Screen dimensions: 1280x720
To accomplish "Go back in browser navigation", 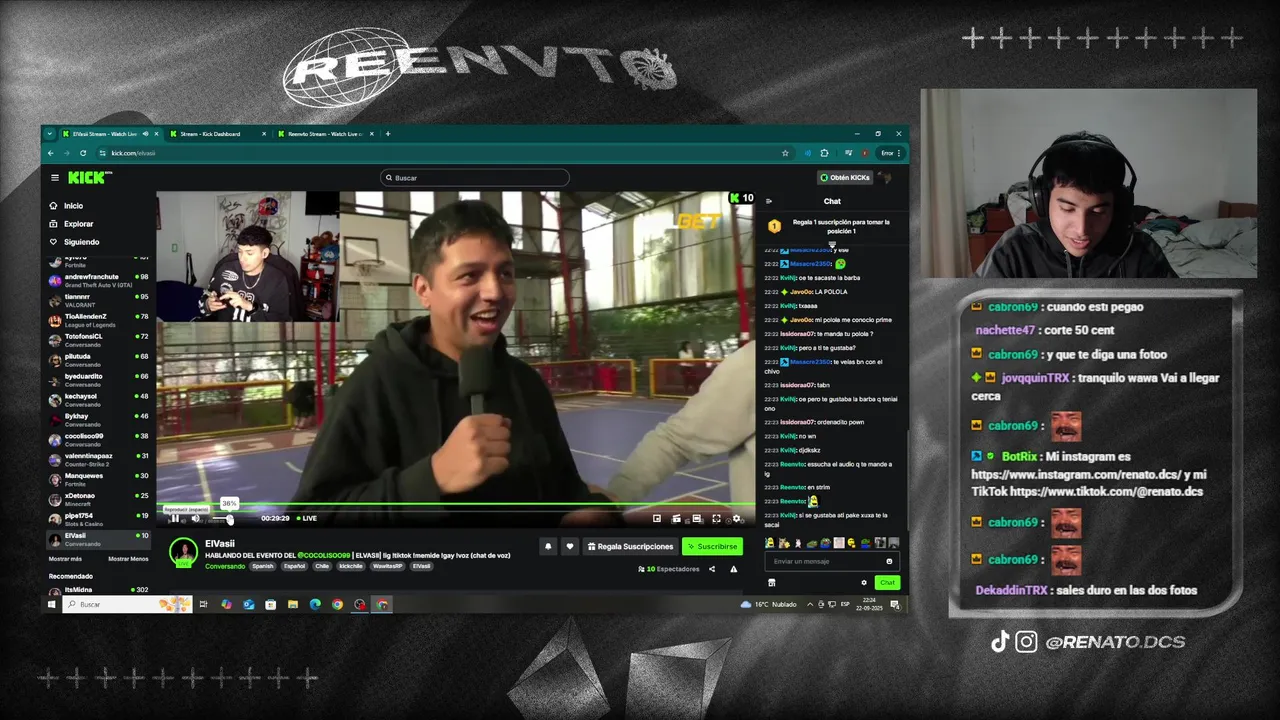I will point(51,153).
